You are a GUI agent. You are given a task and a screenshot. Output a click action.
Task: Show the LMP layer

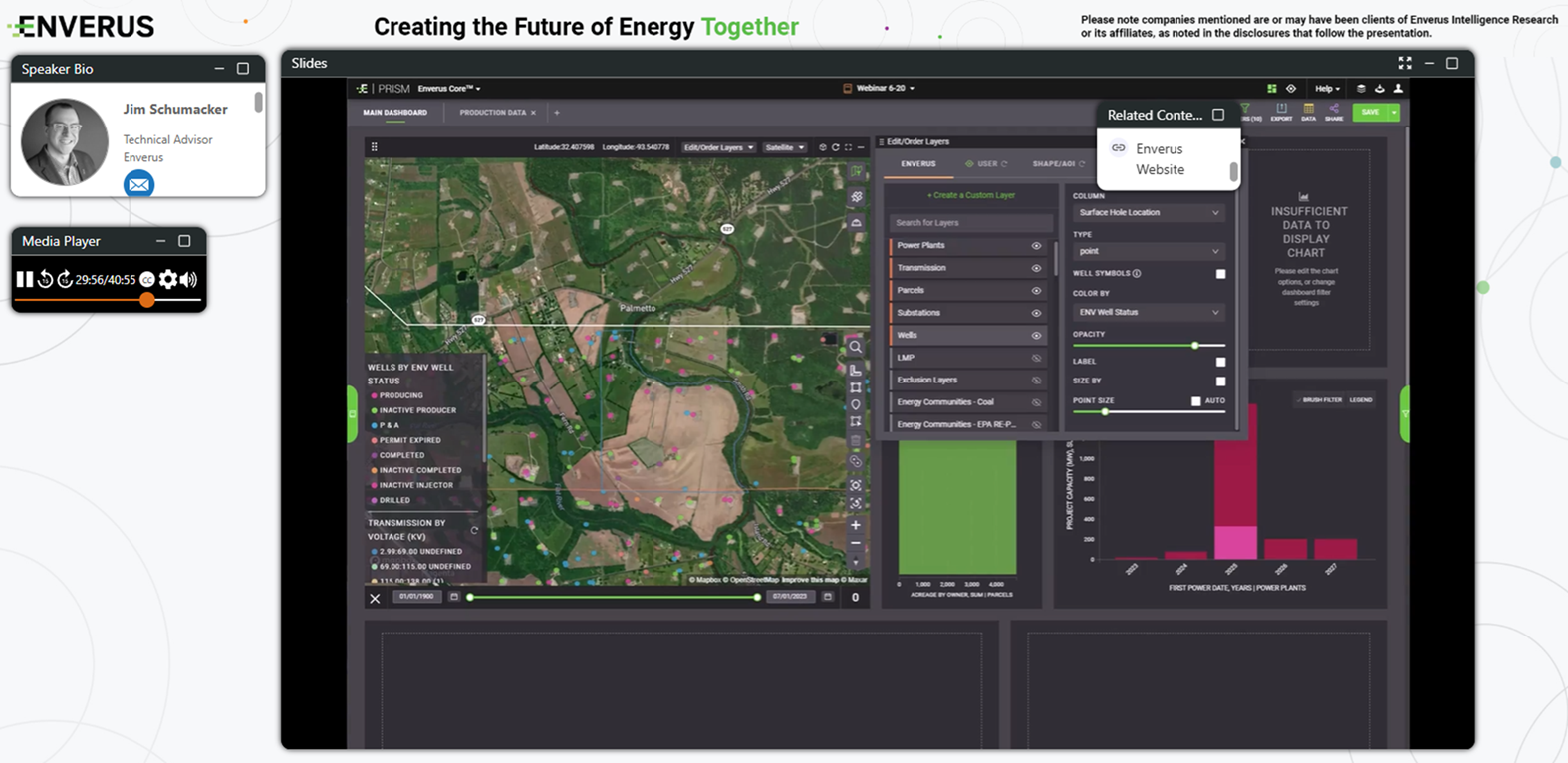[1036, 358]
